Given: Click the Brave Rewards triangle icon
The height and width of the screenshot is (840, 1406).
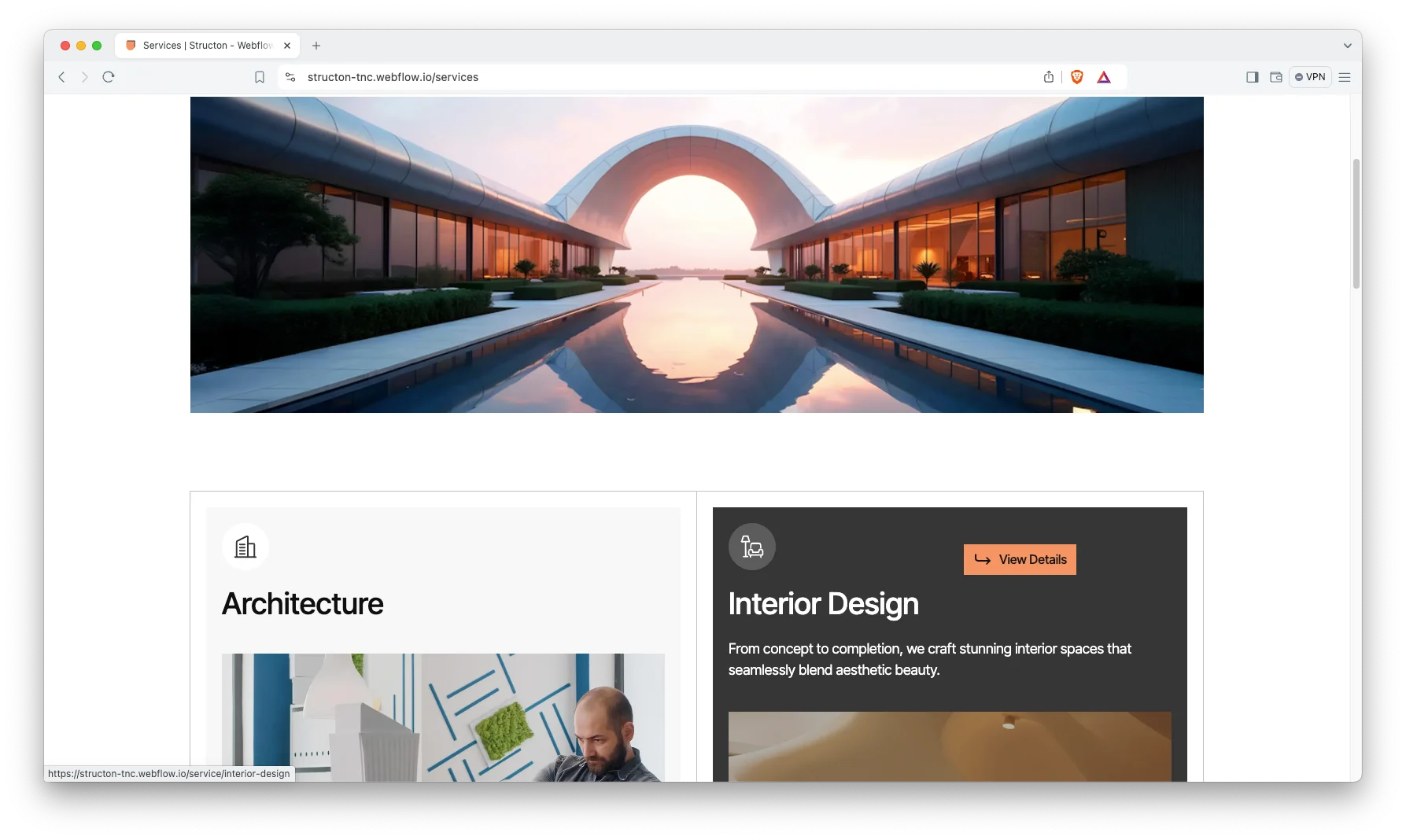Looking at the screenshot, I should [x=1104, y=77].
